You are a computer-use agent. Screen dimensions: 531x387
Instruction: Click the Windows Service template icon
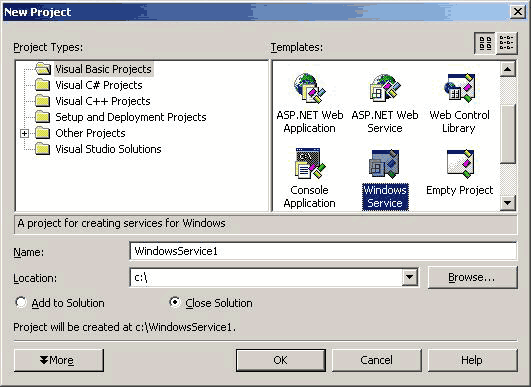click(x=385, y=164)
